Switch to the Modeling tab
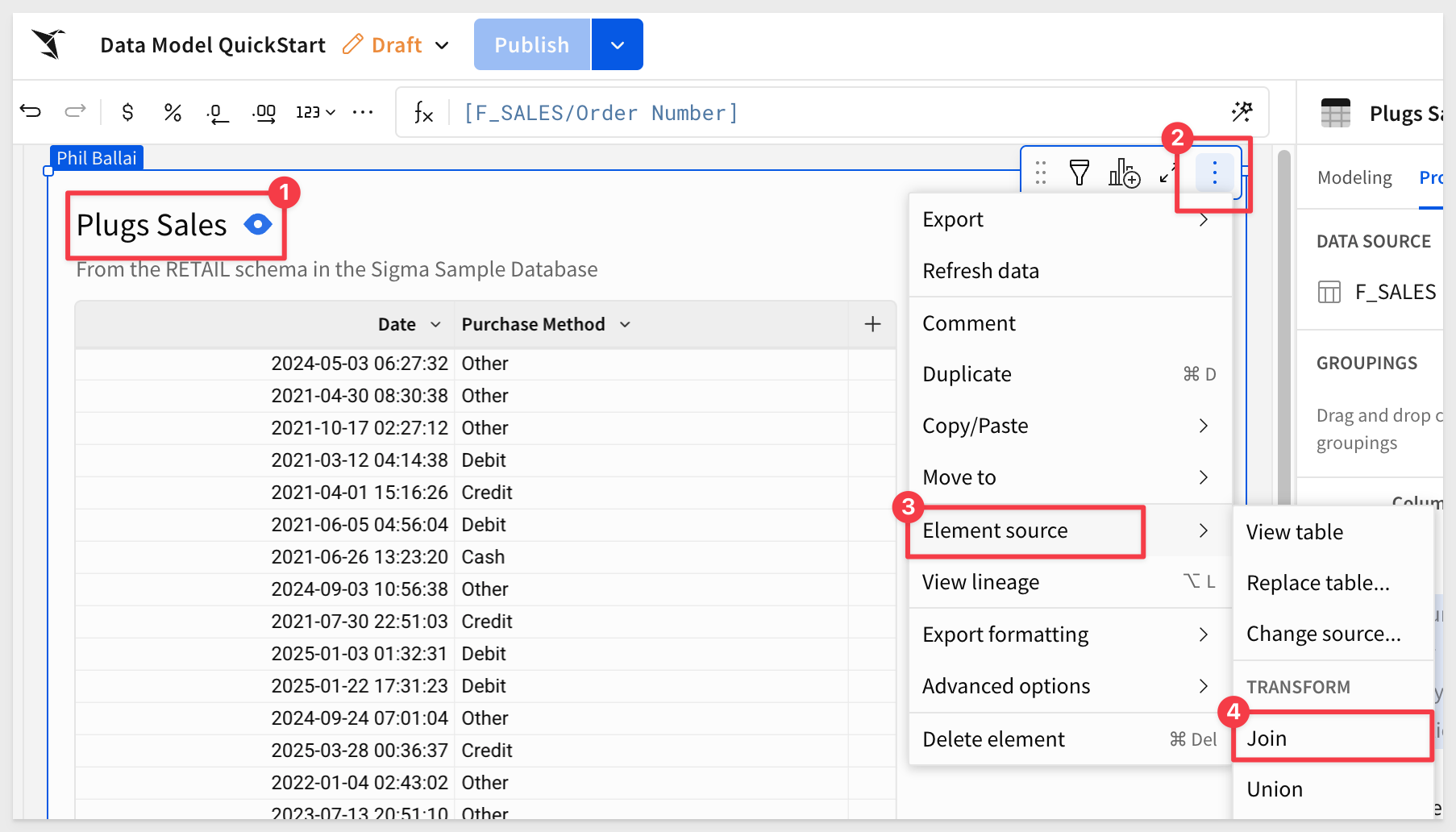Screen dimensions: 1456x832 (1354, 177)
